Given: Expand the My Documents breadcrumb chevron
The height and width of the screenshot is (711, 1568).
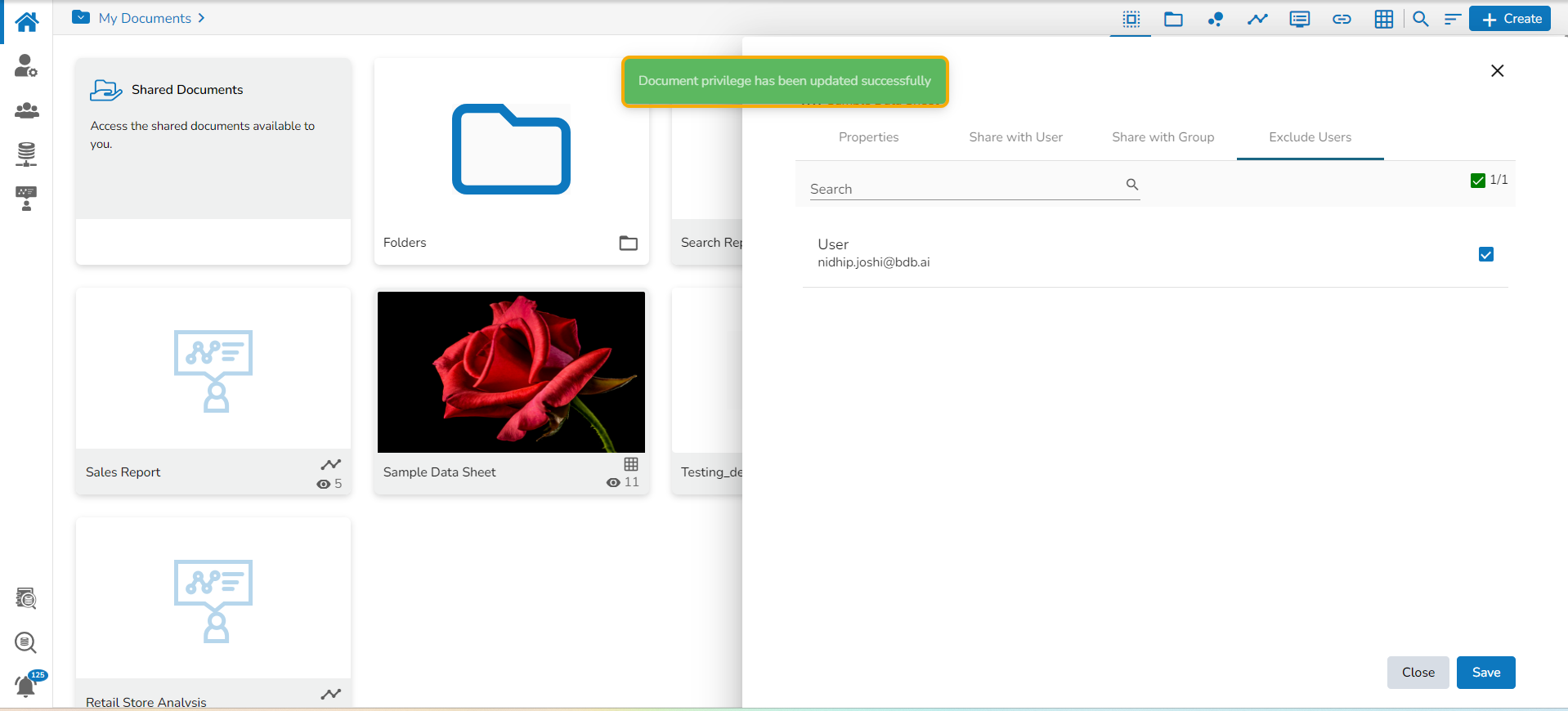Looking at the screenshot, I should point(201,18).
